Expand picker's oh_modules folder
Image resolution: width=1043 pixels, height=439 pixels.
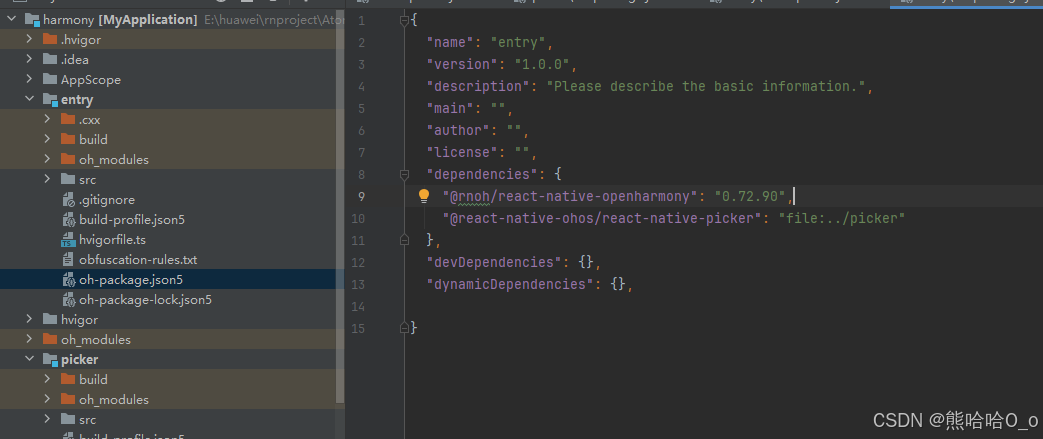coord(47,399)
